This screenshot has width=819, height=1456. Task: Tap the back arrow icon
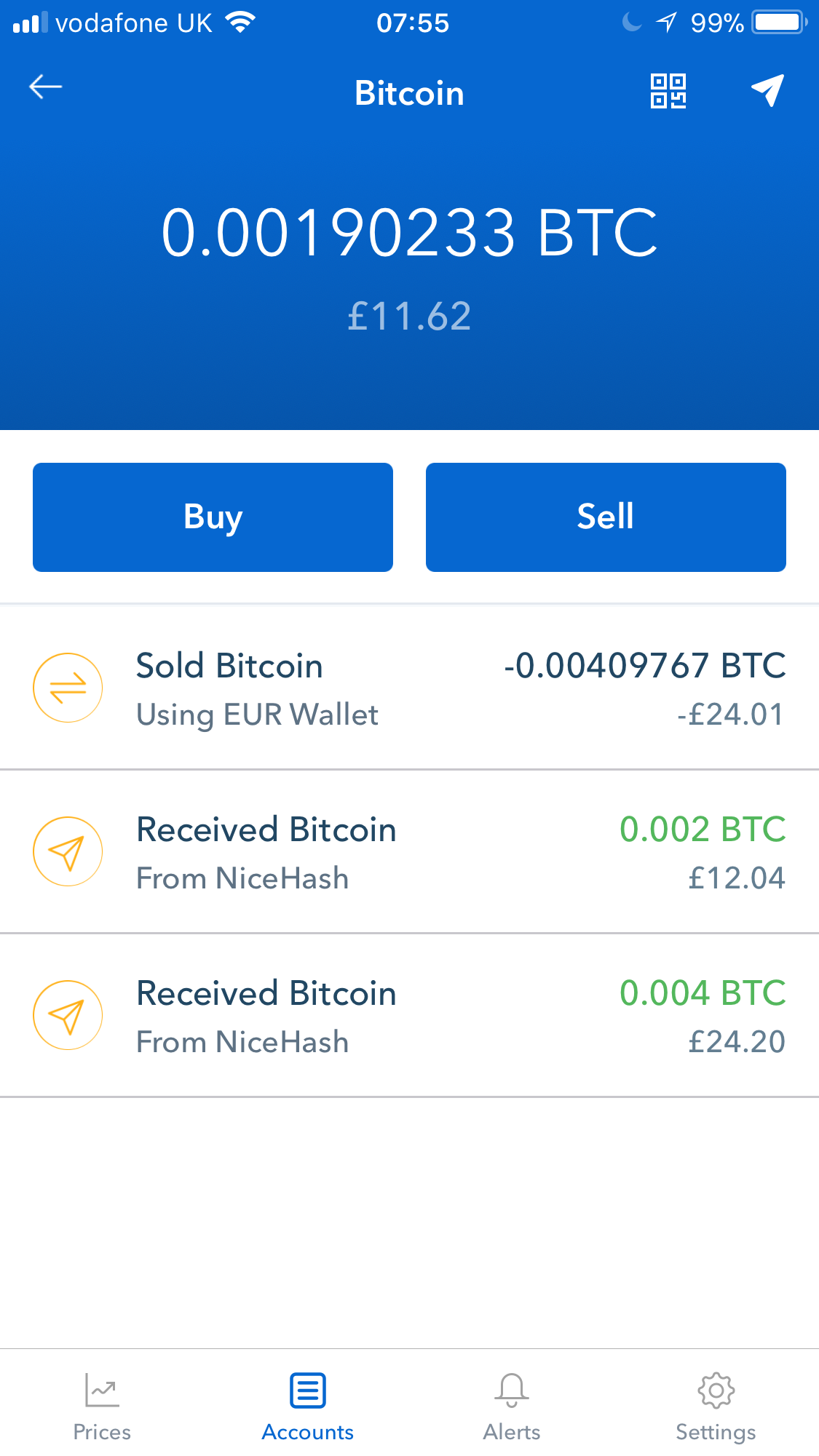click(45, 87)
